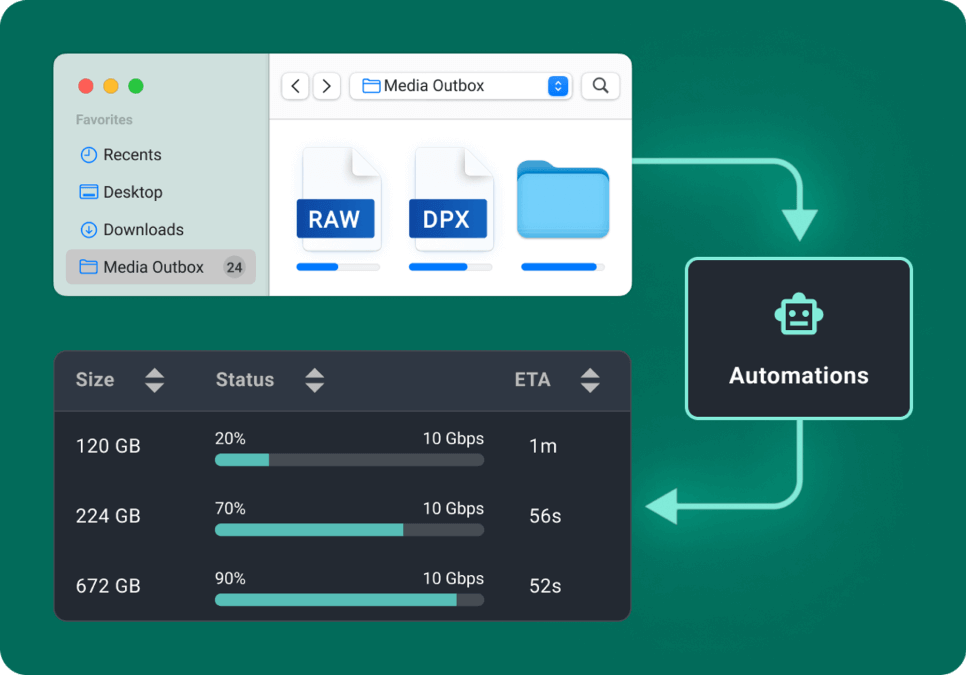Open the blue folder in Media Outbox
966x675 pixels.
tap(562, 199)
